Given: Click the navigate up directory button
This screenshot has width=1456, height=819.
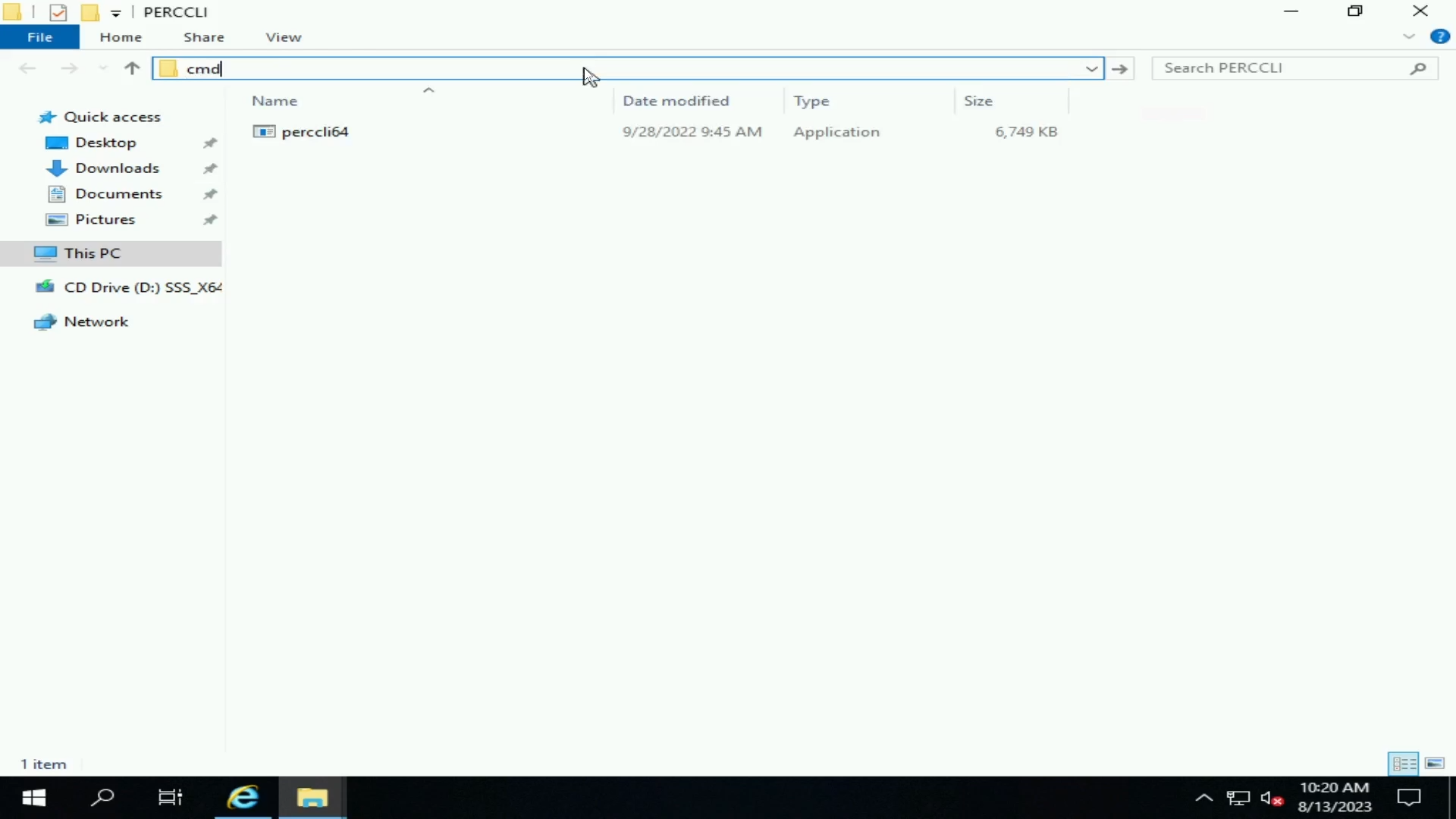Looking at the screenshot, I should (131, 68).
